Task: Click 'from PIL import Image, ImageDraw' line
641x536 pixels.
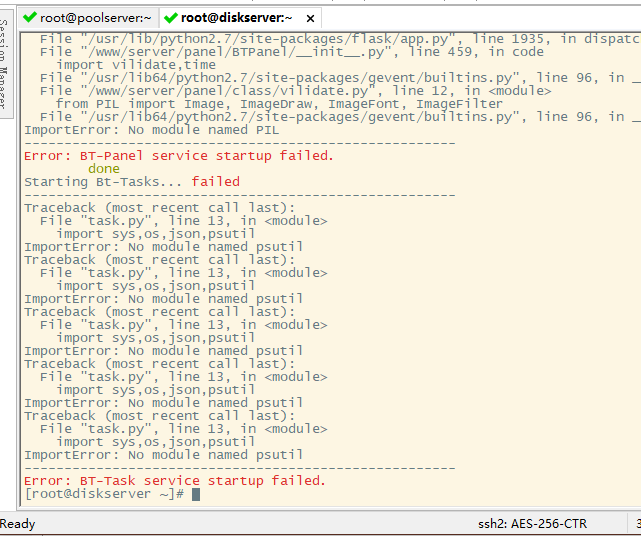Action: pos(279,104)
